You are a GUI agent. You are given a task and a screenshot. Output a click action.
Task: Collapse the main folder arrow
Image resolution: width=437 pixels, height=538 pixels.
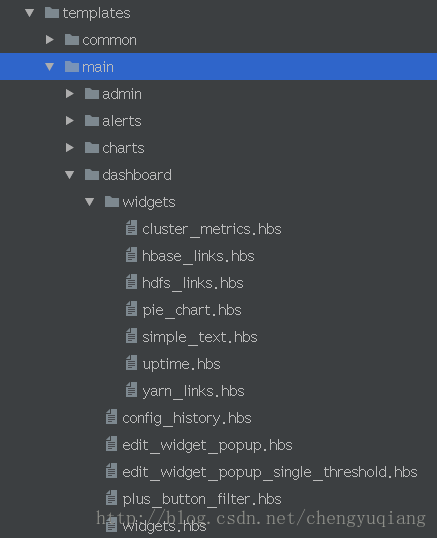tap(50, 67)
